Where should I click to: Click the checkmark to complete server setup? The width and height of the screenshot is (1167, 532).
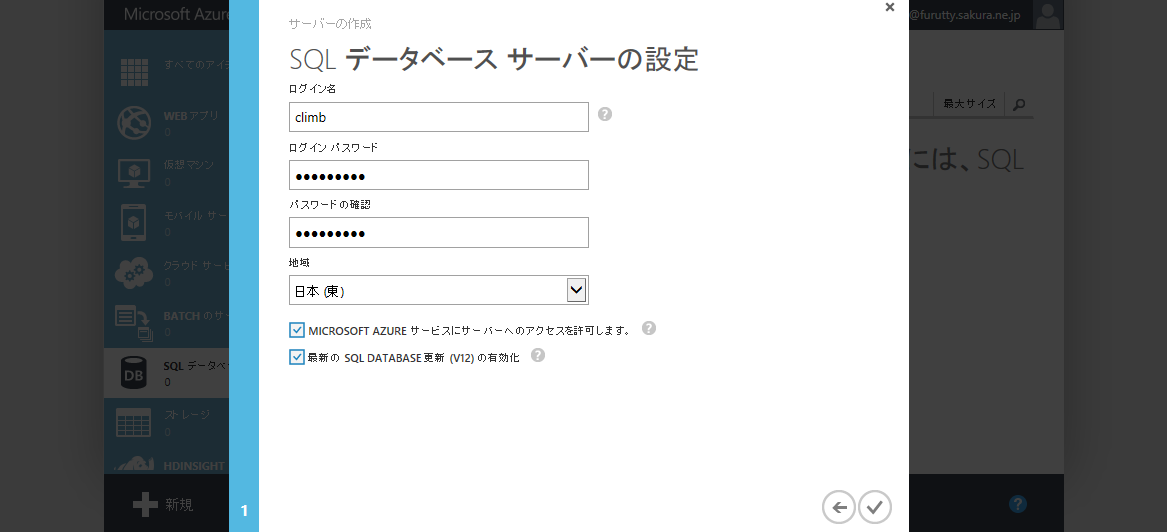[x=875, y=507]
